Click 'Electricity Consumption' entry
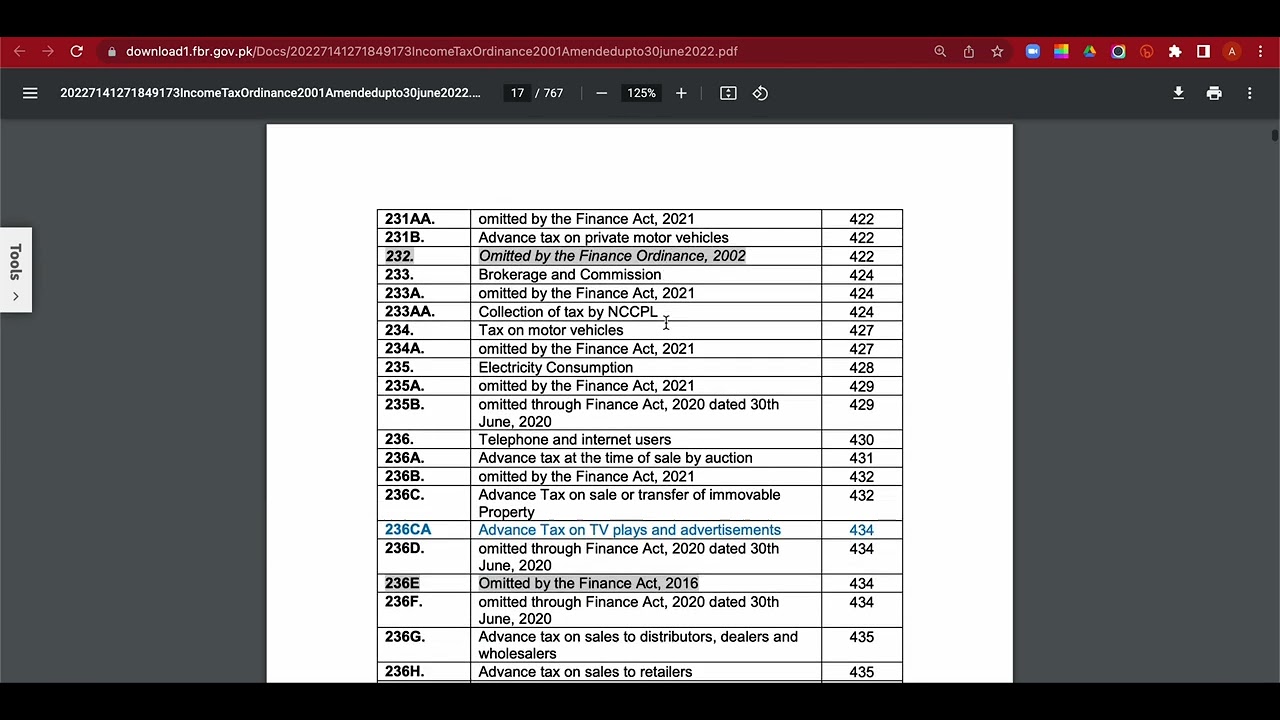This screenshot has height=720, width=1280. [555, 367]
